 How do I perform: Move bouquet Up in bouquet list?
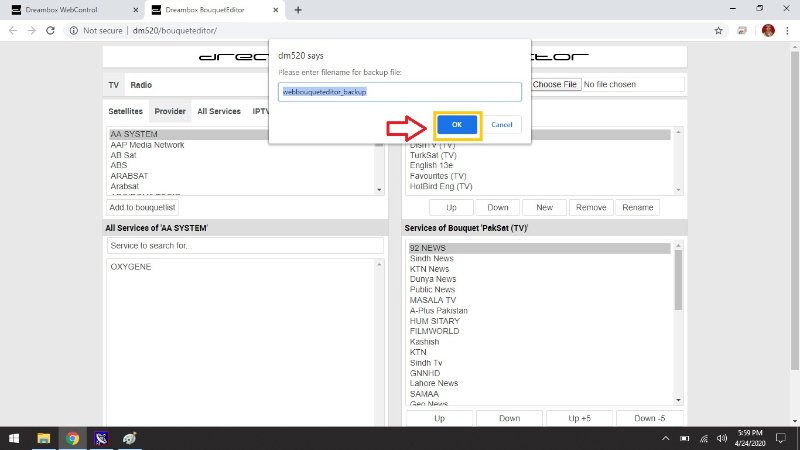tap(452, 207)
